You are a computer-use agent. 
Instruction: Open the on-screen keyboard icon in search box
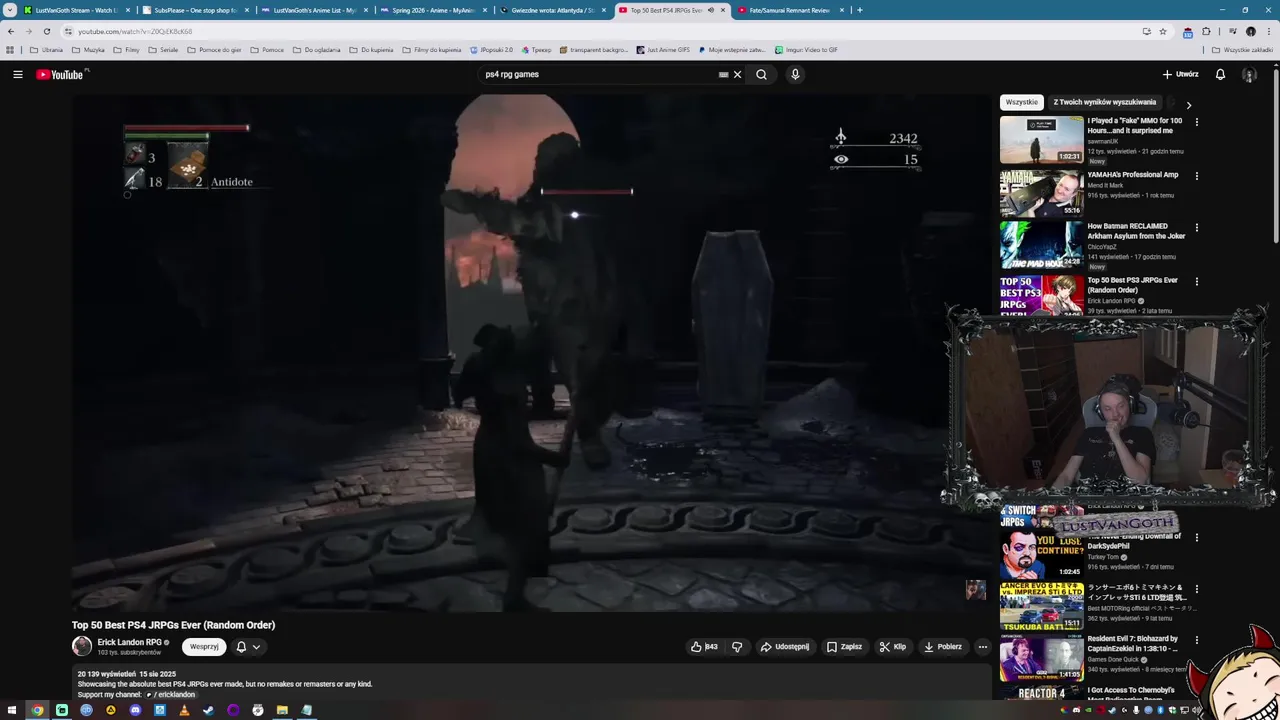click(723, 74)
